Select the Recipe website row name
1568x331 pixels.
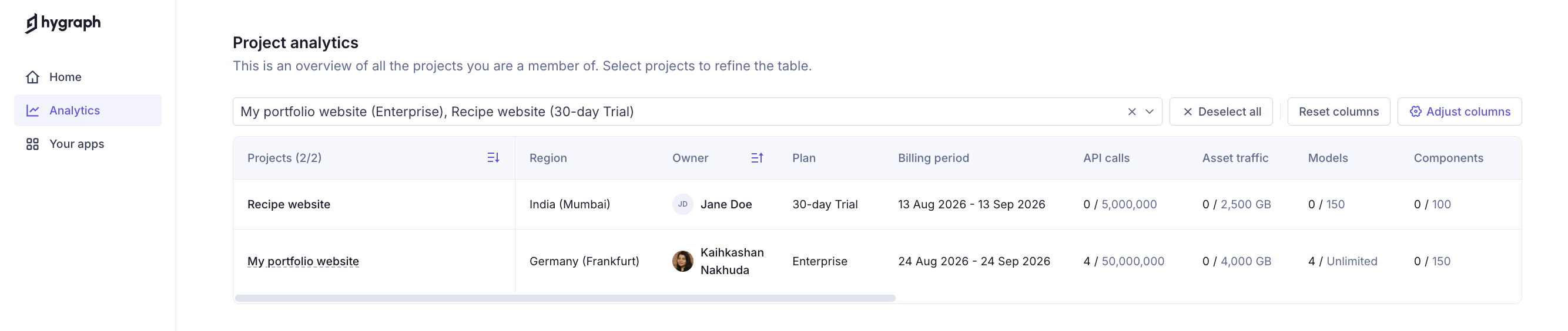289,205
